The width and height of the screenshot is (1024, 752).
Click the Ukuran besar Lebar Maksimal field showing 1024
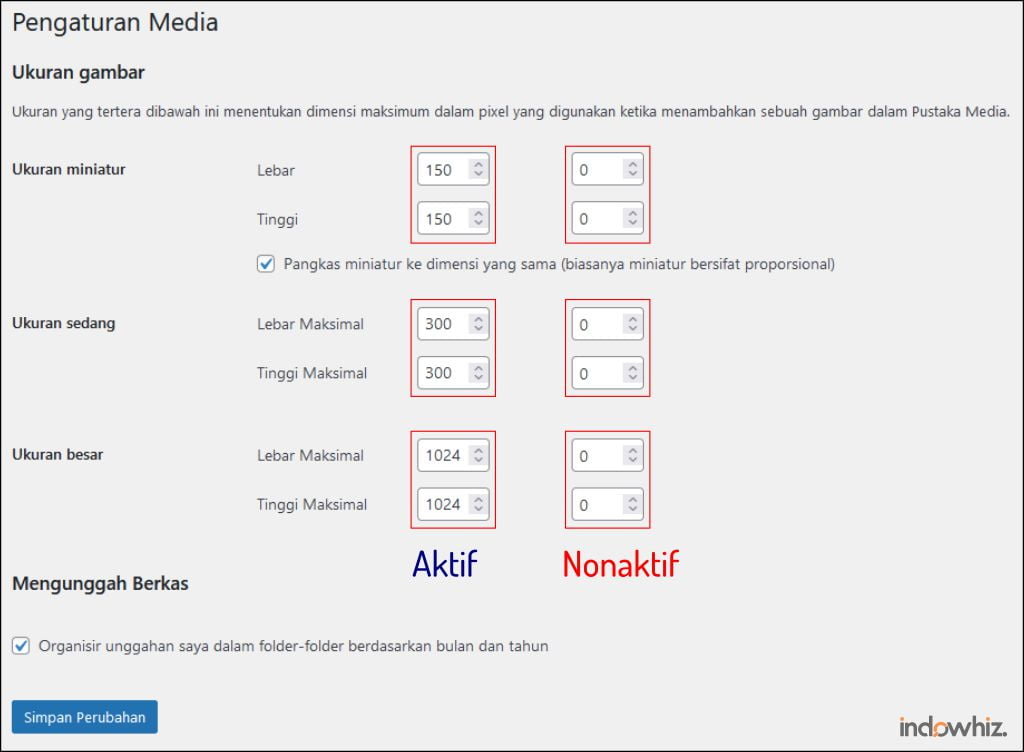pyautogui.click(x=453, y=455)
